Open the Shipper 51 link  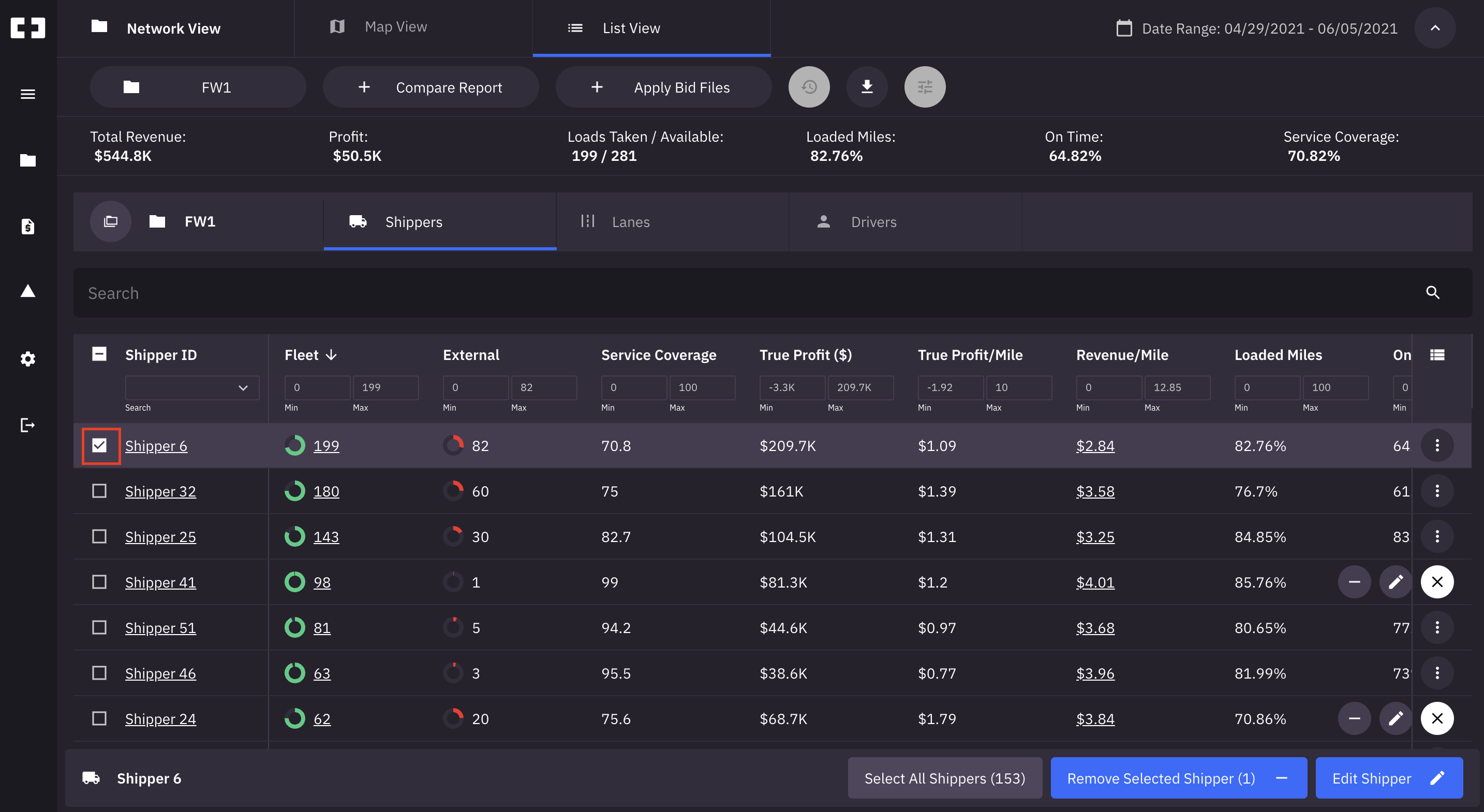click(160, 627)
